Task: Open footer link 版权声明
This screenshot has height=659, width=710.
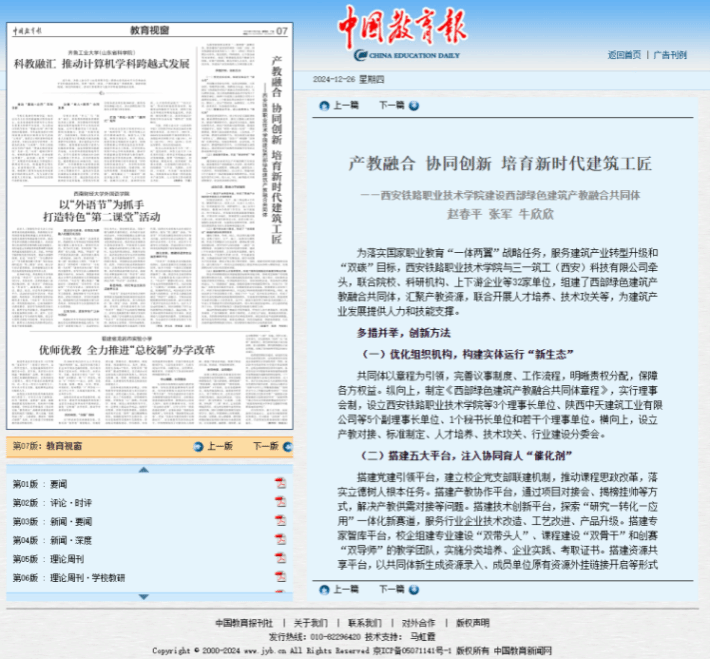Action: tap(473, 623)
